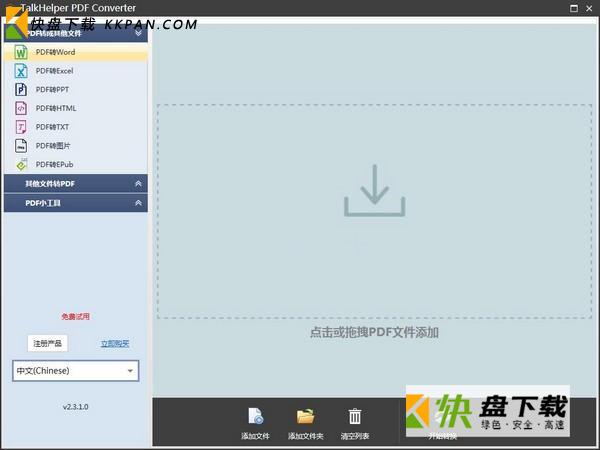The height and width of the screenshot is (450, 600).
Task: Click the PDF to Excel icon
Action: tap(21, 71)
